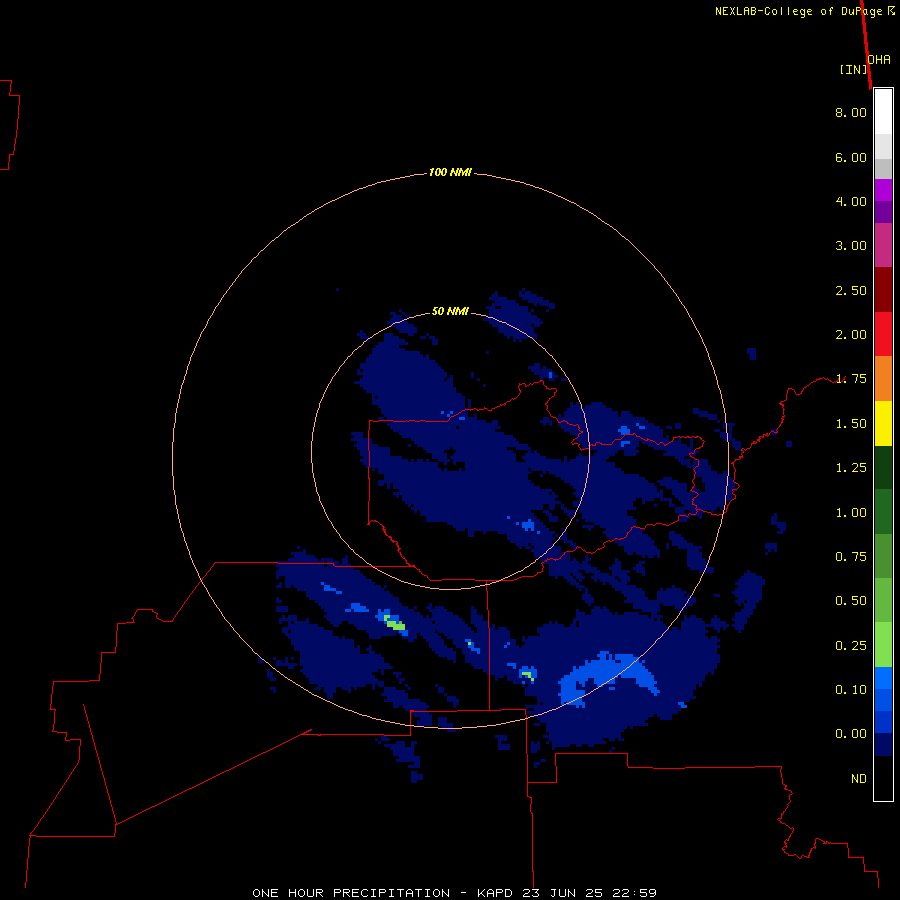
Task: Select the pink swatch beside 3.00
Action: 883,245
